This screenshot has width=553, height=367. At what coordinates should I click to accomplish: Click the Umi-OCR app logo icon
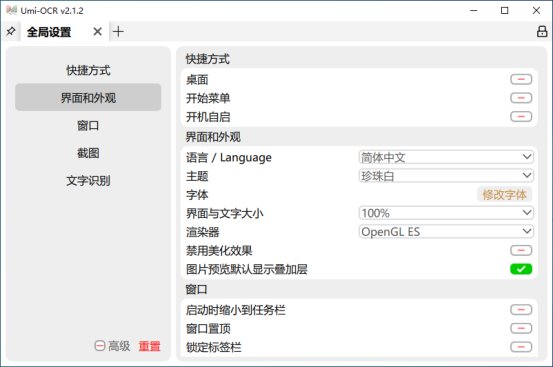tap(12, 10)
